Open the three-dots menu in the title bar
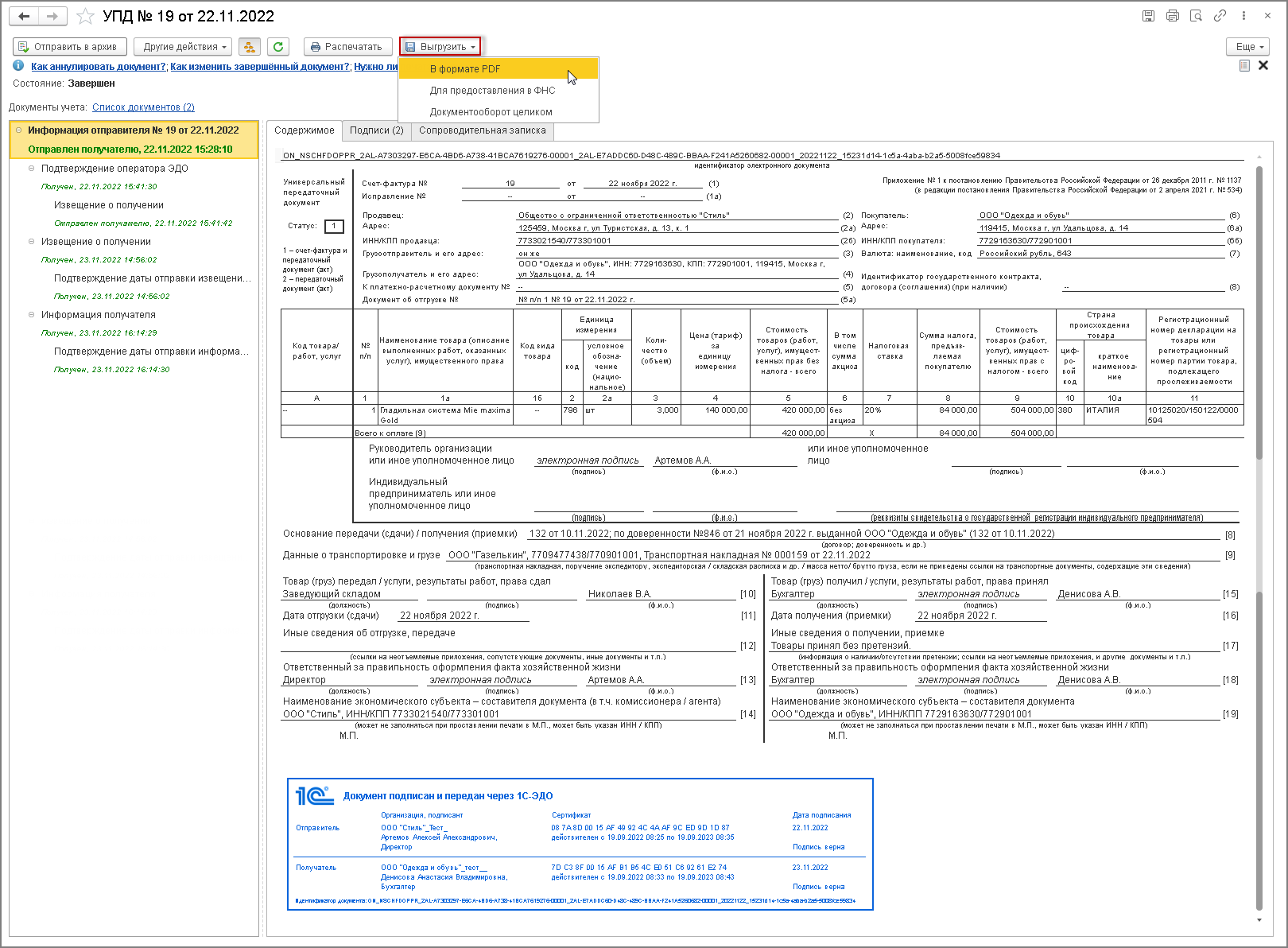 pos(1244,16)
